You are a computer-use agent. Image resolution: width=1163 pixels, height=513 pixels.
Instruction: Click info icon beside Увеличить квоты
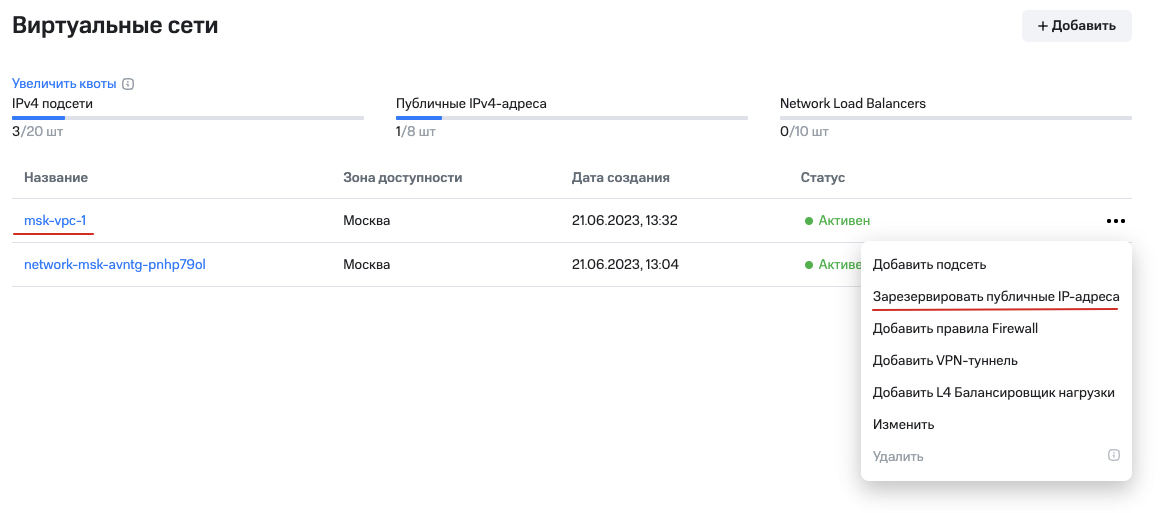tap(128, 84)
